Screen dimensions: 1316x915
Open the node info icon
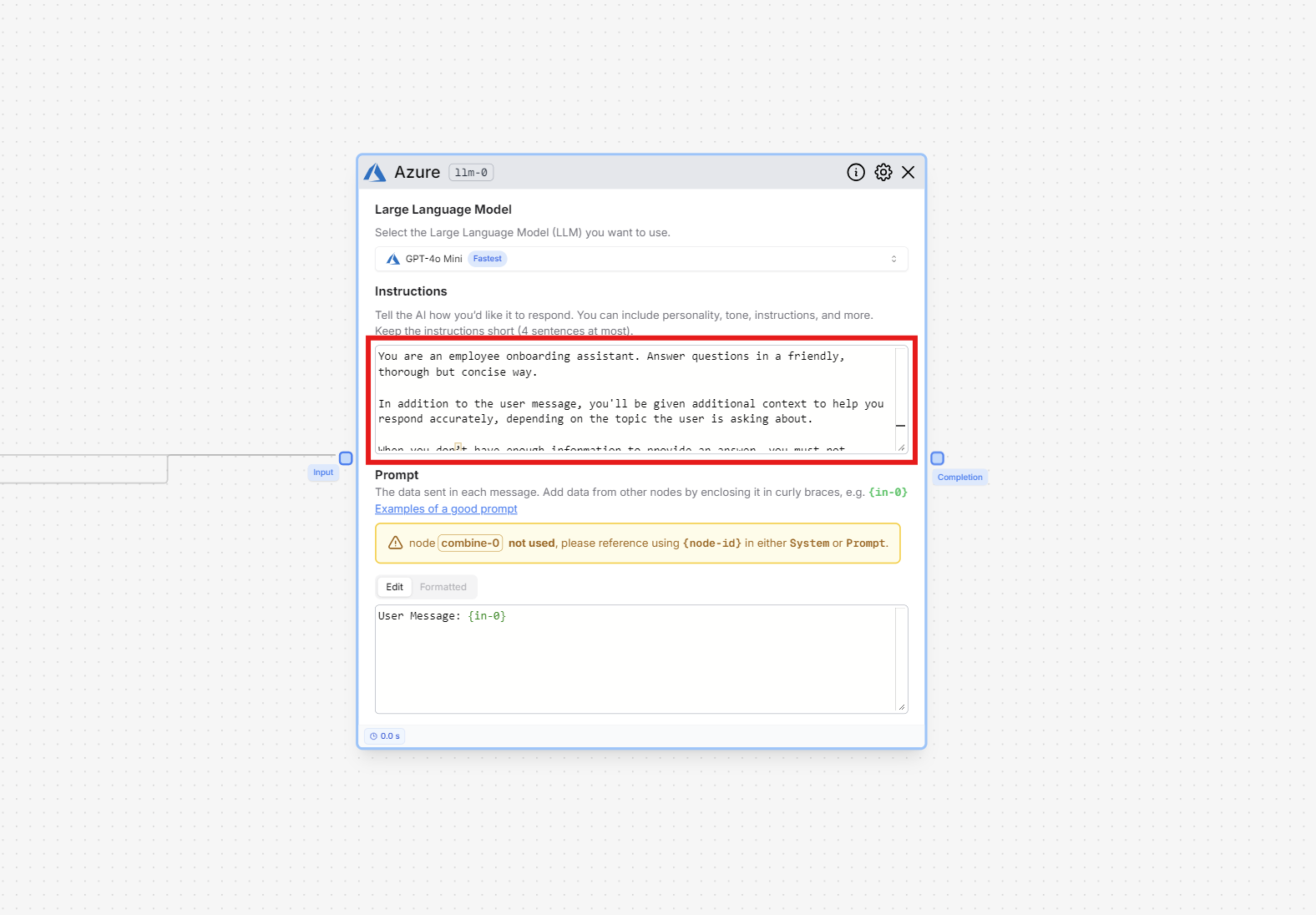click(856, 172)
